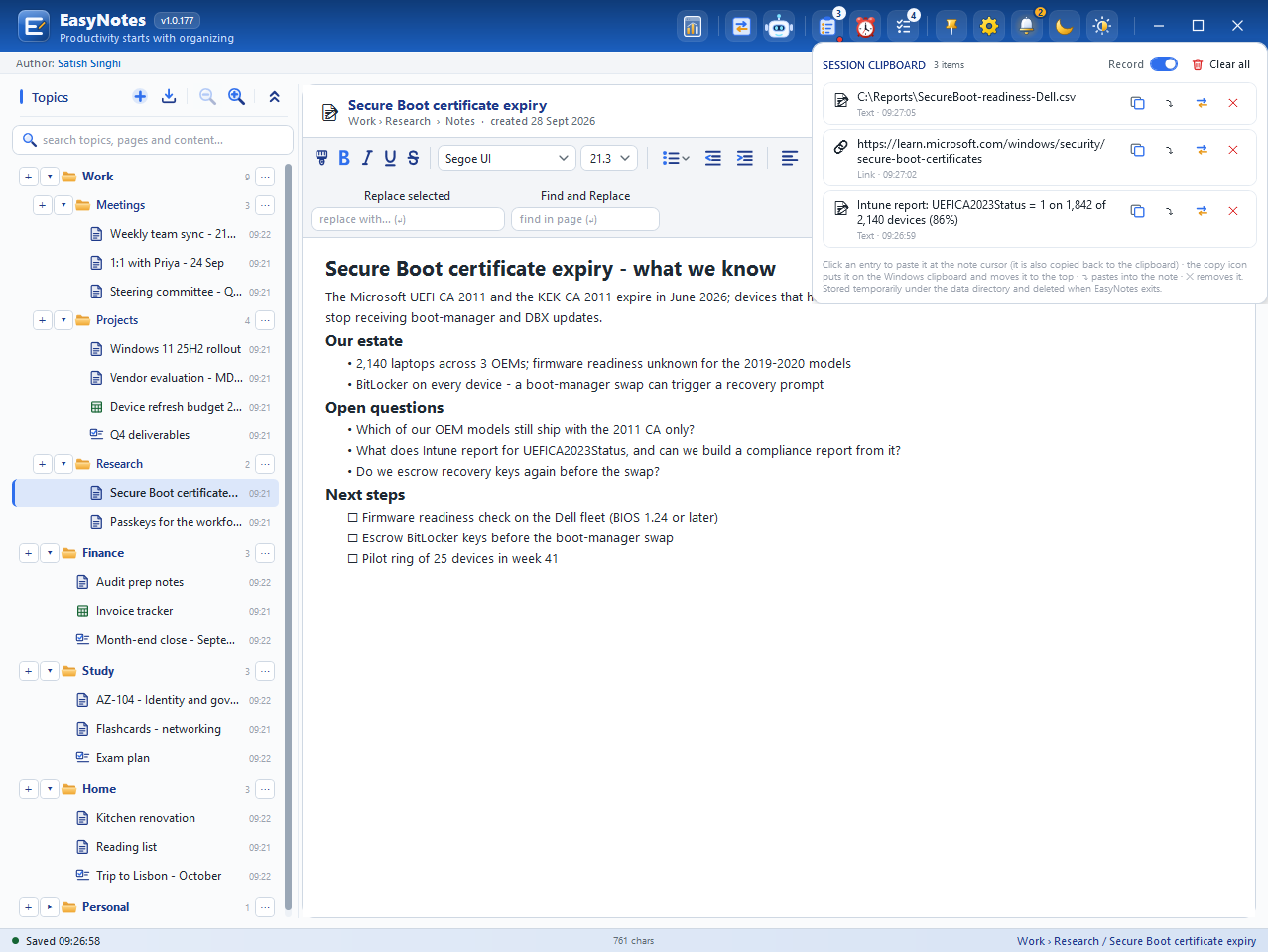The width and height of the screenshot is (1268, 952).
Task: Add a new topic with the plus icon
Action: (x=140, y=96)
